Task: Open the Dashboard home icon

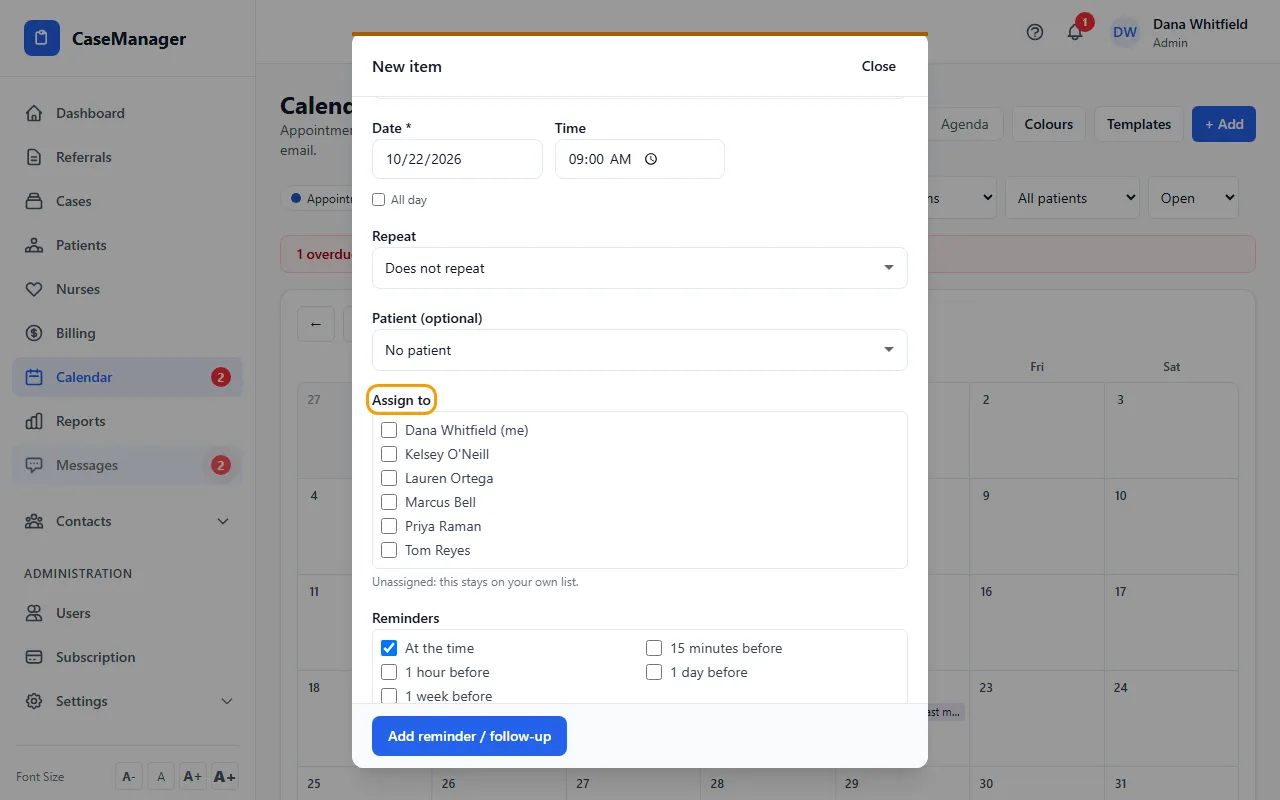Action: click(34, 113)
